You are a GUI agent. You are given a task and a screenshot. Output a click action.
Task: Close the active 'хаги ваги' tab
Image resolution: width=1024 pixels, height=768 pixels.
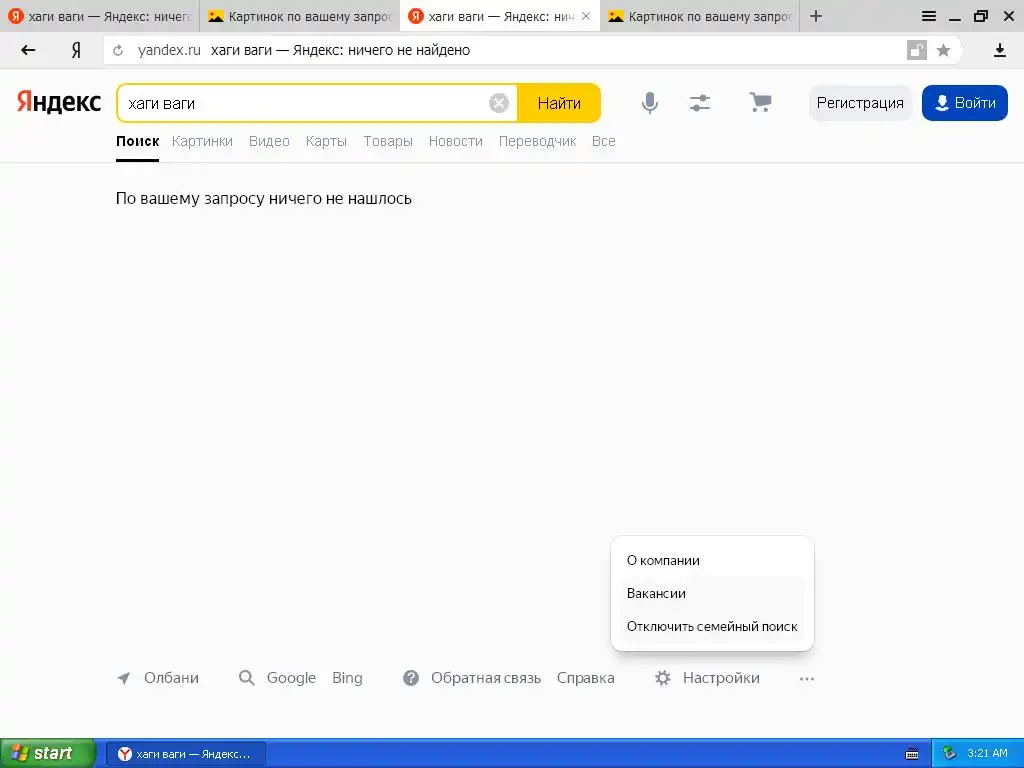[x=586, y=16]
